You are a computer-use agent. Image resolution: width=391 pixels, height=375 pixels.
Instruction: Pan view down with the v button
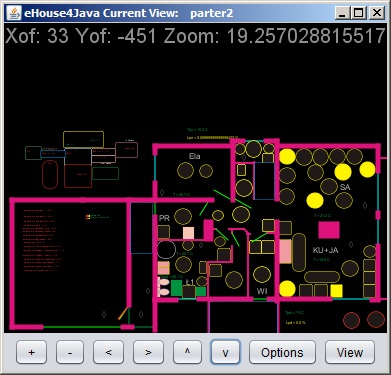coord(225,352)
